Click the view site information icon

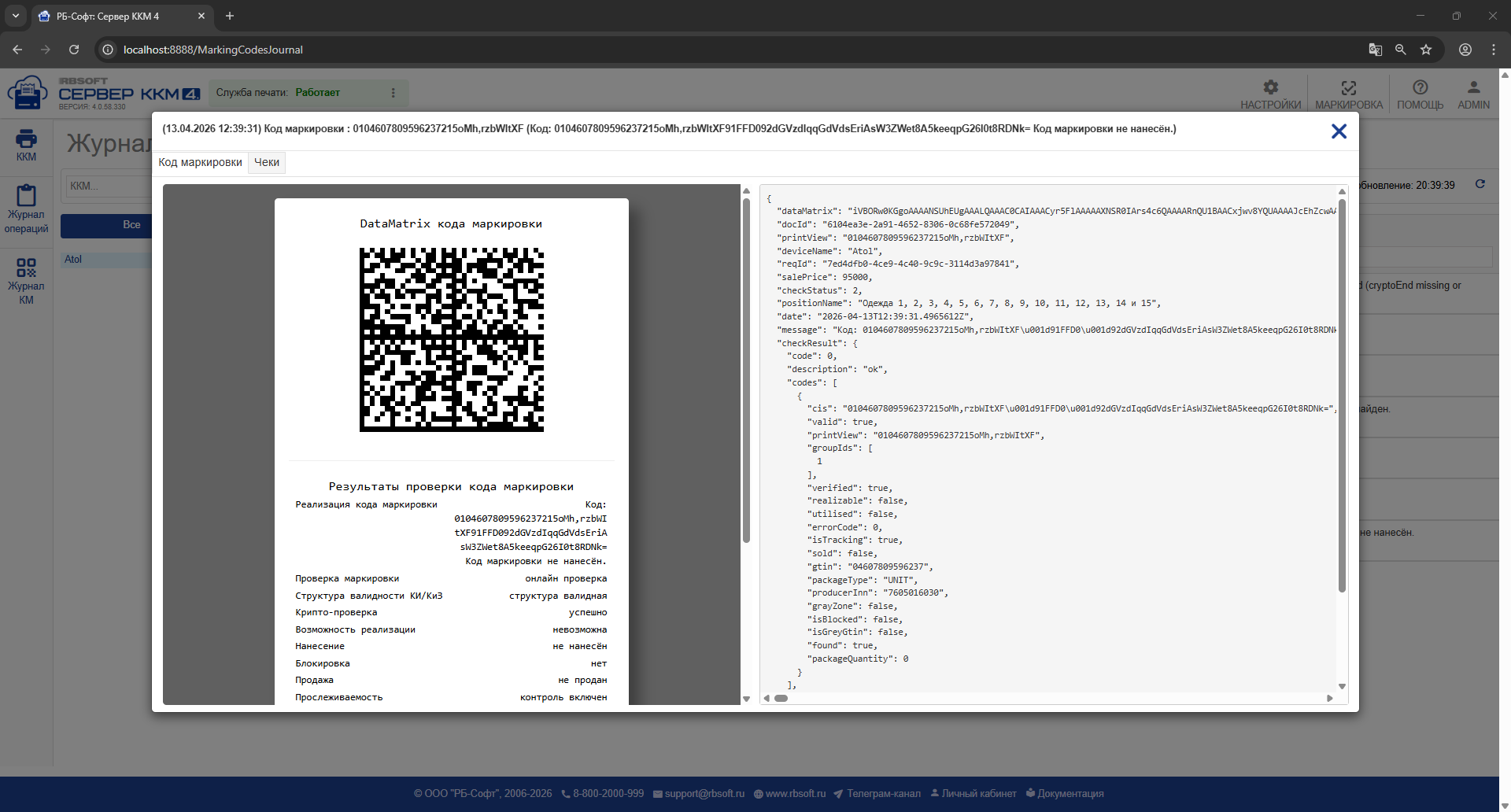coord(108,50)
